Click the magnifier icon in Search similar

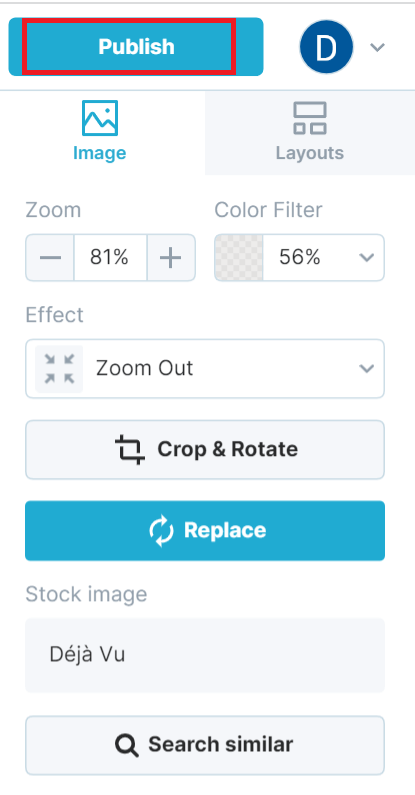(127, 745)
